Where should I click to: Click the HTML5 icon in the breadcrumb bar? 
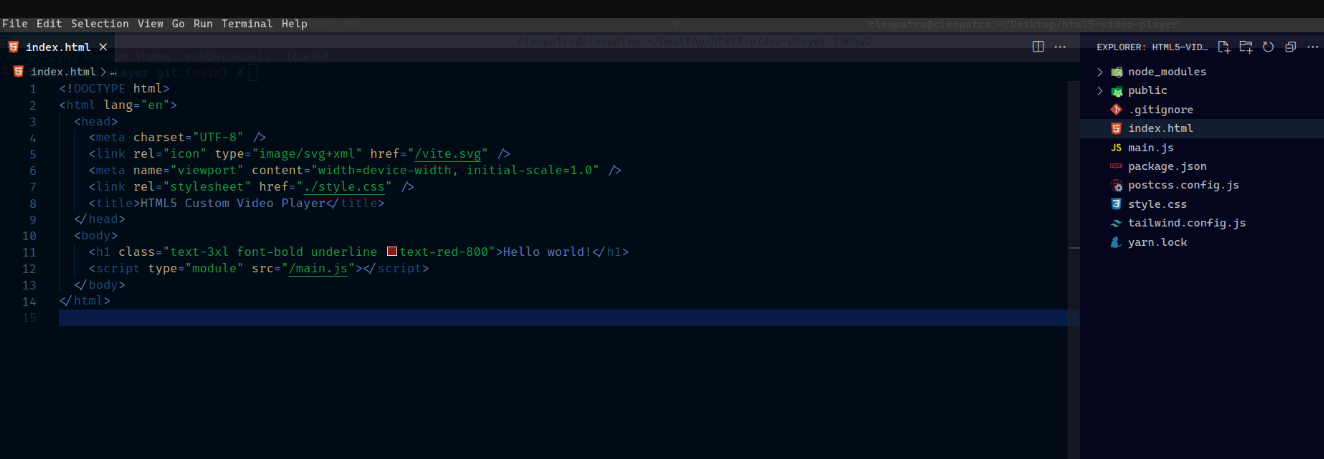click(x=19, y=72)
